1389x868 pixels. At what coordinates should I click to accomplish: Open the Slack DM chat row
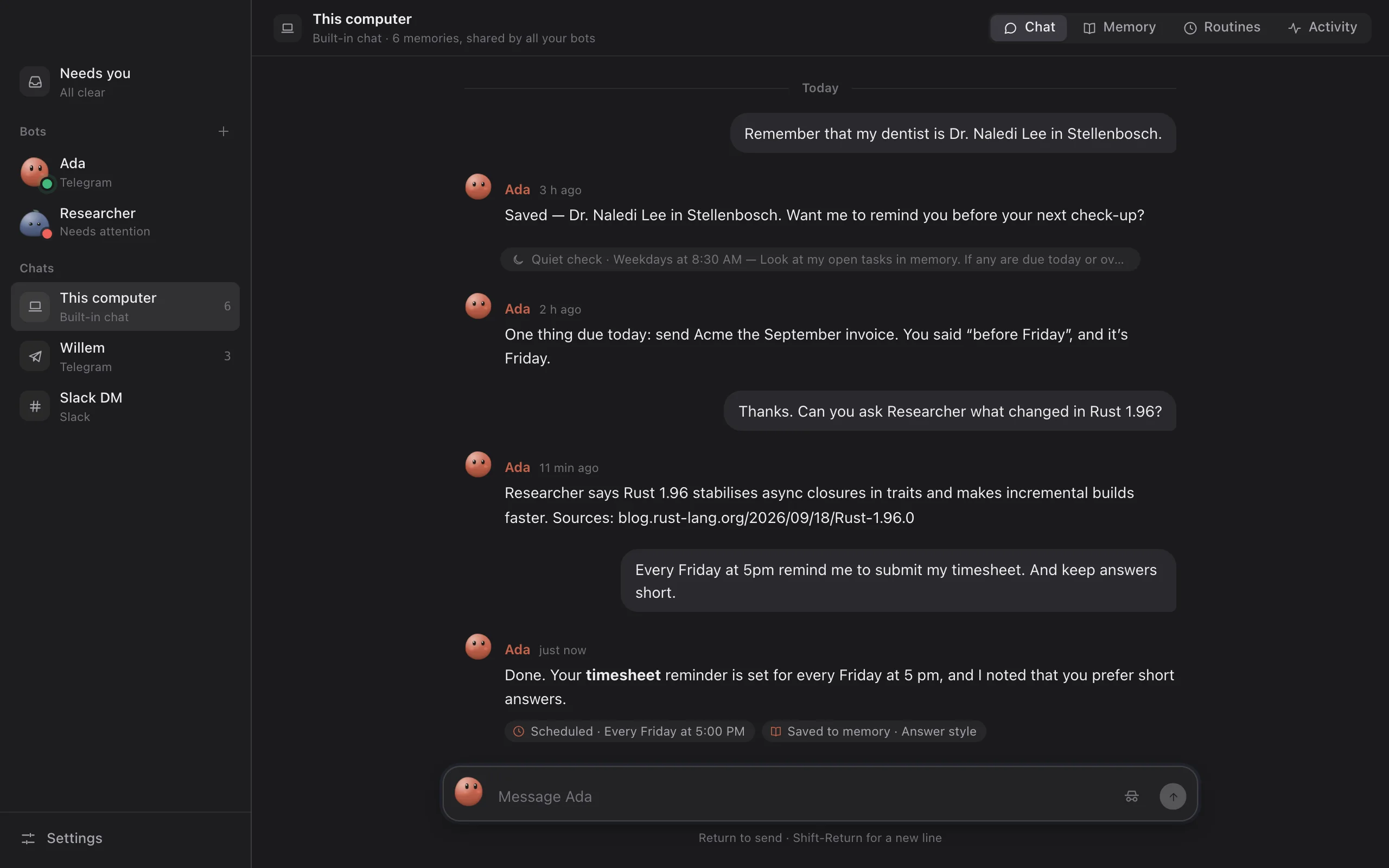pos(125,406)
